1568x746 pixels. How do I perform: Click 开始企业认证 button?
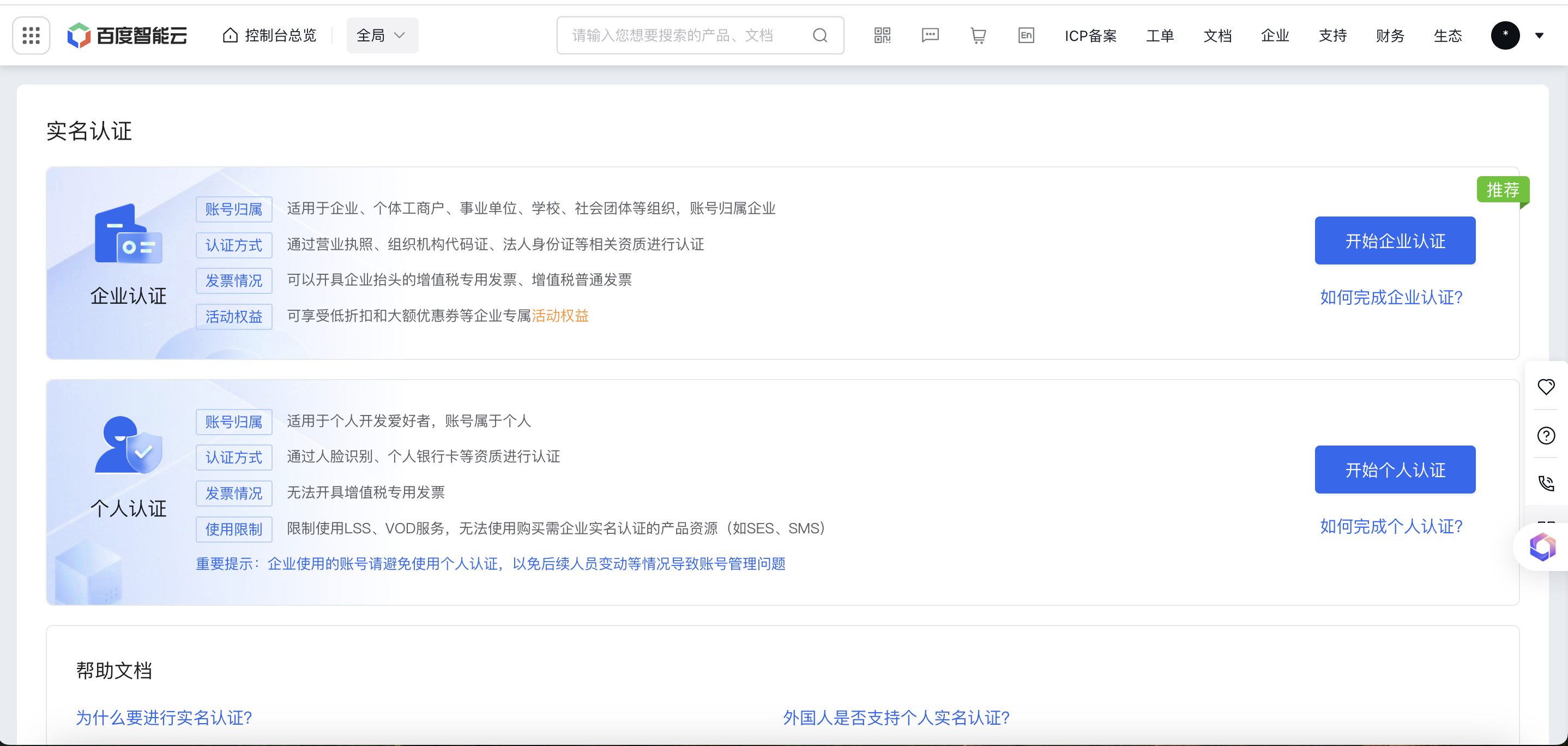click(x=1395, y=240)
